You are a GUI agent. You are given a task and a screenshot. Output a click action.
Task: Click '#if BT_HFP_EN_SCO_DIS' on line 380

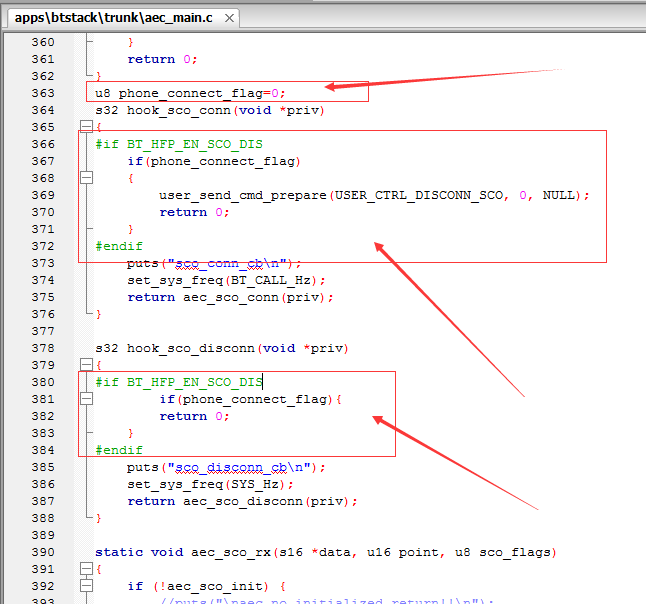[179, 382]
